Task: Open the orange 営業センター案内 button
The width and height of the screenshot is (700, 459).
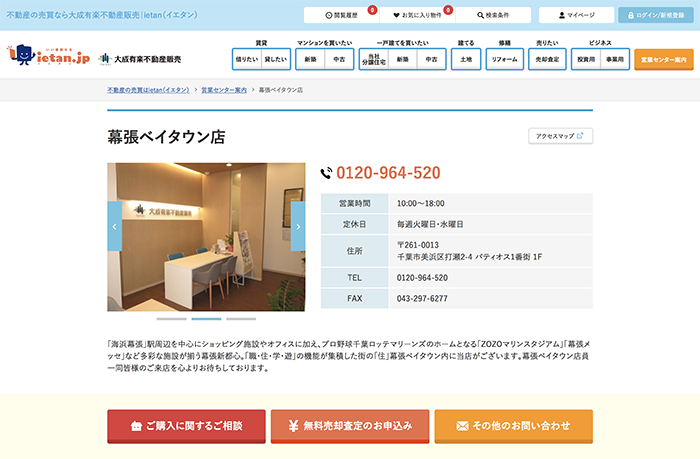Action: coord(664,59)
